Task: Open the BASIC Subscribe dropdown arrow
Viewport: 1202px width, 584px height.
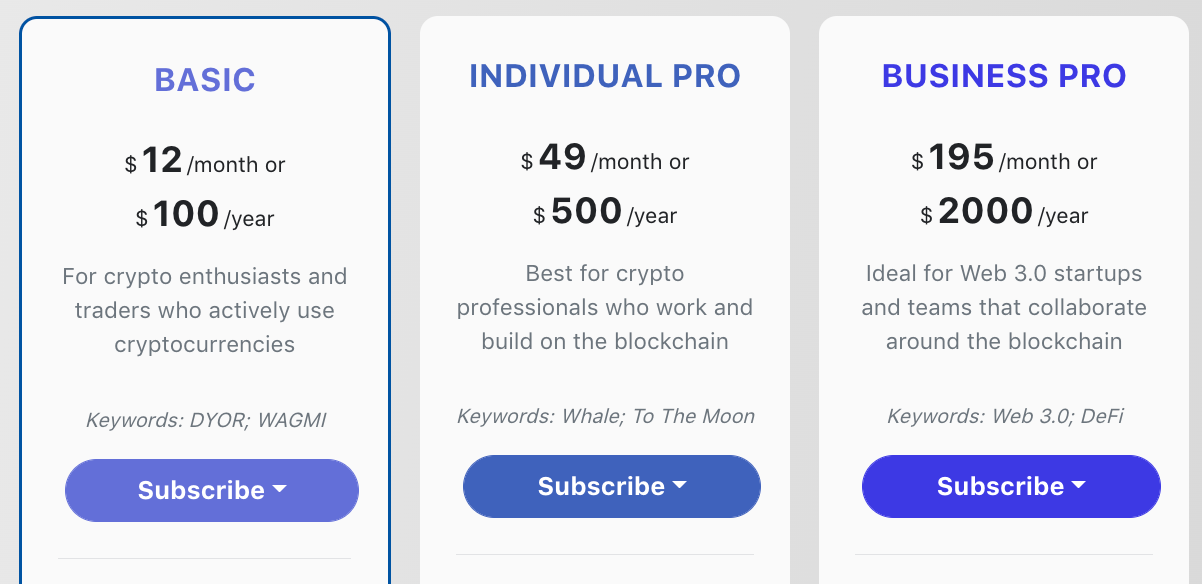Action: pos(281,490)
